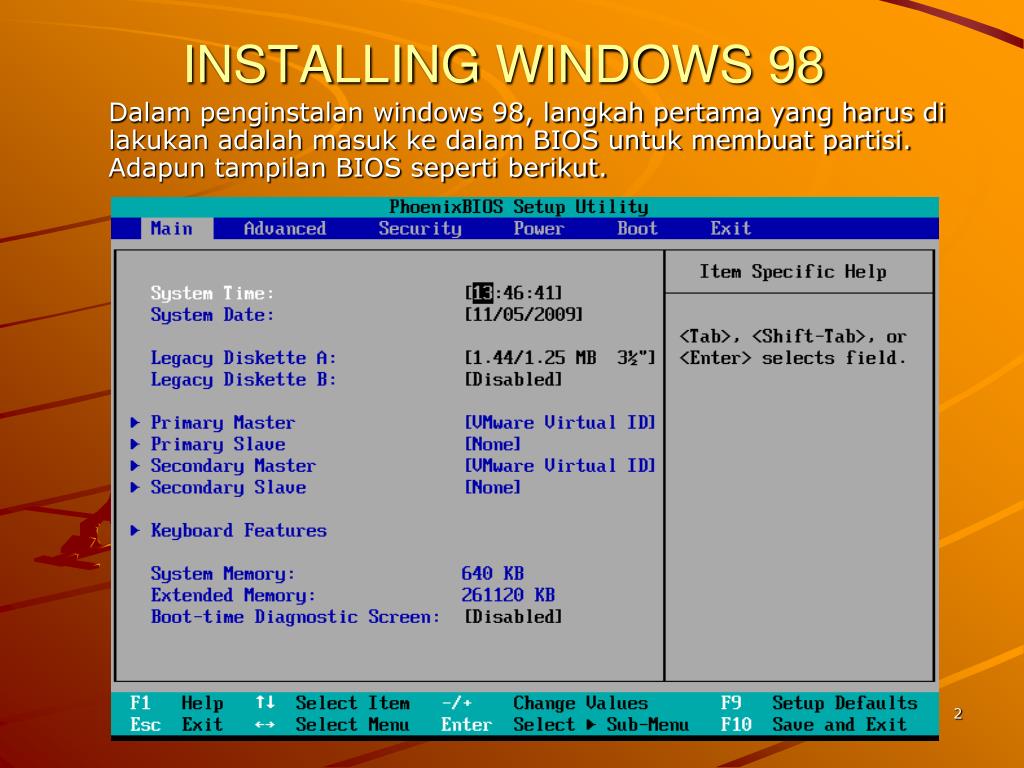
Task: Select the highlighted hour field 13
Action: (483, 293)
